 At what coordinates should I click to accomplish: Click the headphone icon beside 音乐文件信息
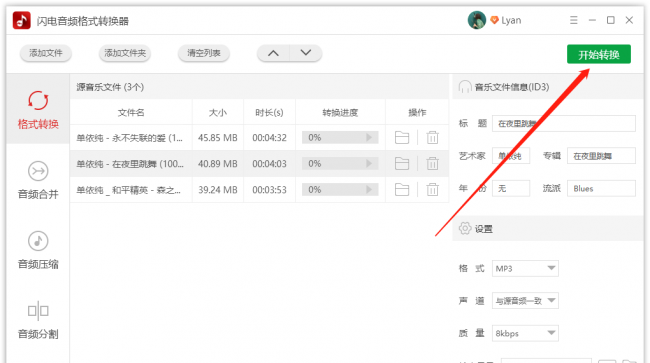click(465, 87)
